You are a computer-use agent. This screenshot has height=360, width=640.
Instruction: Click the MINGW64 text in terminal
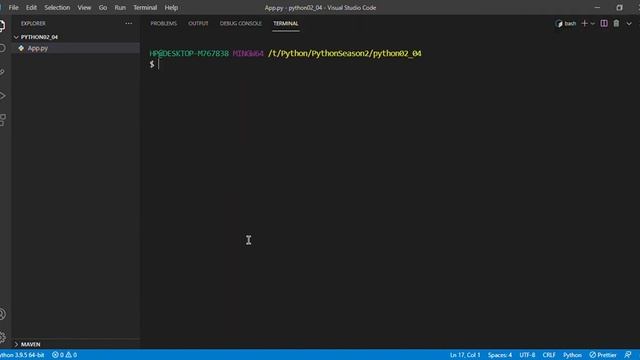(x=248, y=53)
